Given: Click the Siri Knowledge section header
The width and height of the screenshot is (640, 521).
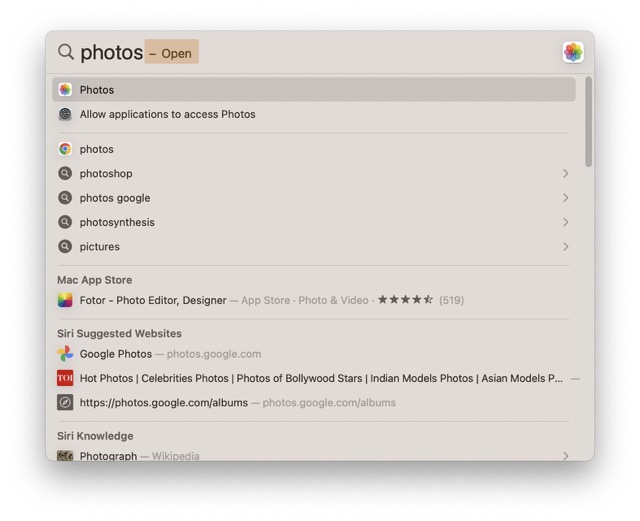Looking at the screenshot, I should tap(95, 436).
